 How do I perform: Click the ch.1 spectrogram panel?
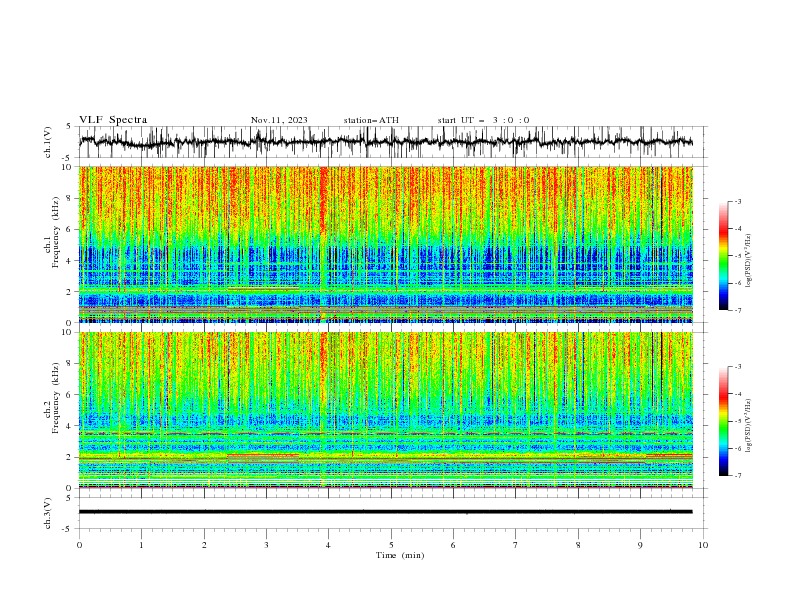click(x=385, y=244)
